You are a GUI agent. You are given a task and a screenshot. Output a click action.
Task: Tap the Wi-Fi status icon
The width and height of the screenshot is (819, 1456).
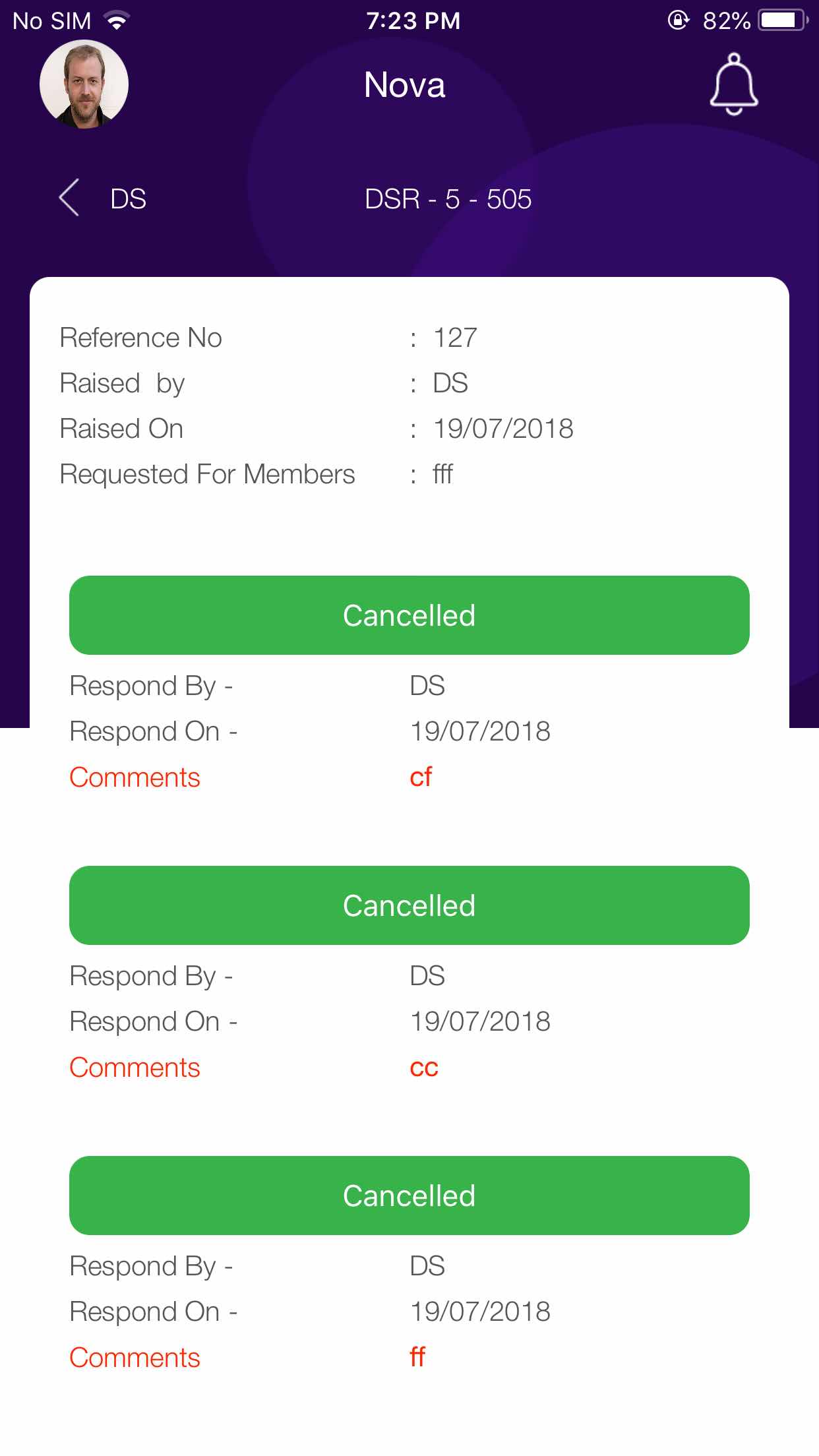[x=117, y=21]
